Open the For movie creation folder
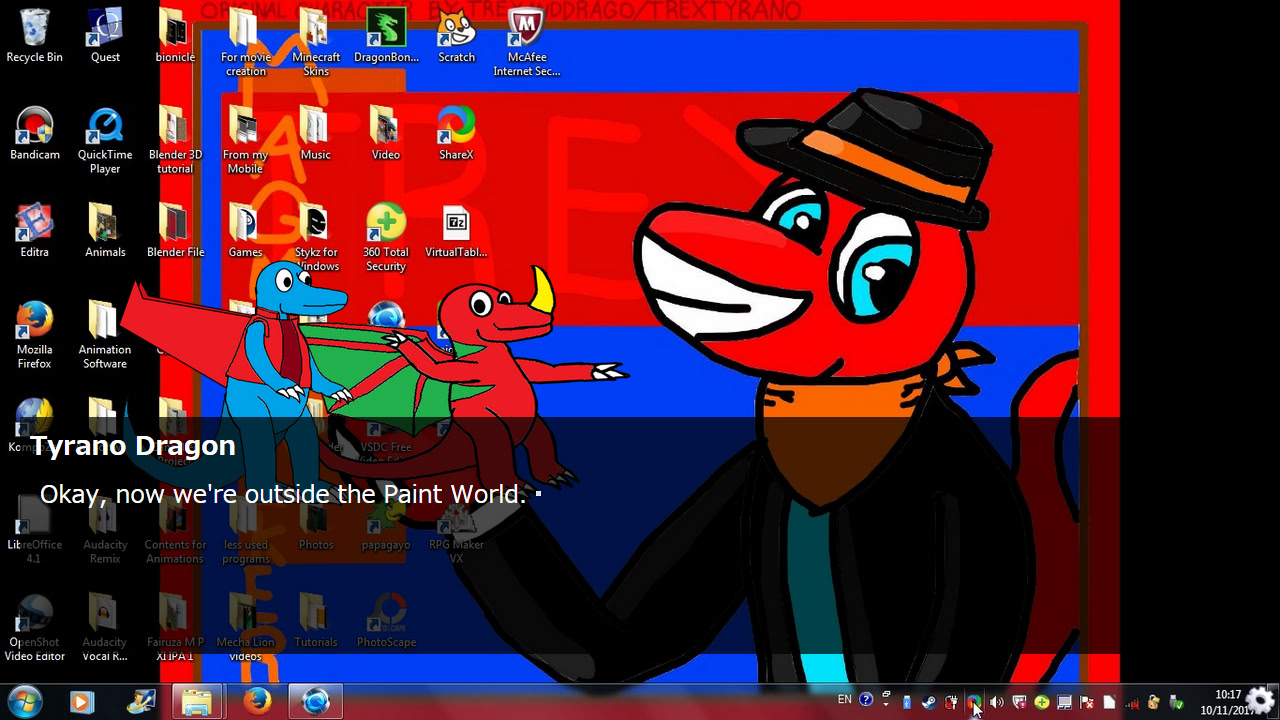This screenshot has height=720, width=1280. 245,43
